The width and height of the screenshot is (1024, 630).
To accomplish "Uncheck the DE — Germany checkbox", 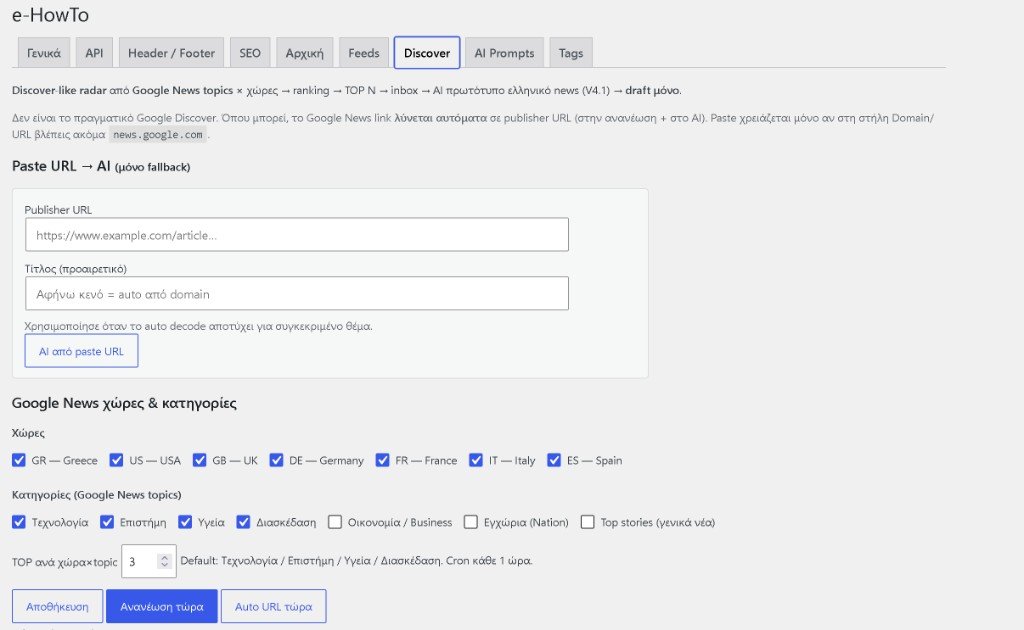I will 276,460.
